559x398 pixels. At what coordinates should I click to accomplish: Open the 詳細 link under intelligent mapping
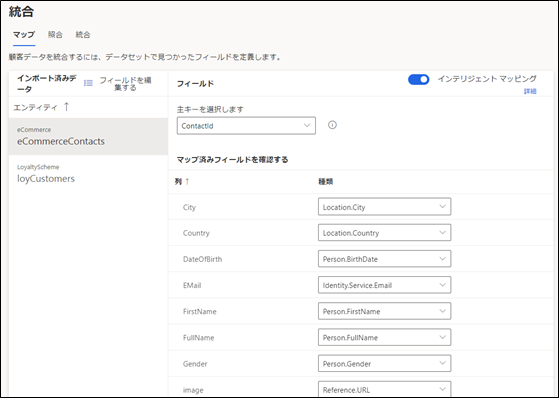pos(530,91)
